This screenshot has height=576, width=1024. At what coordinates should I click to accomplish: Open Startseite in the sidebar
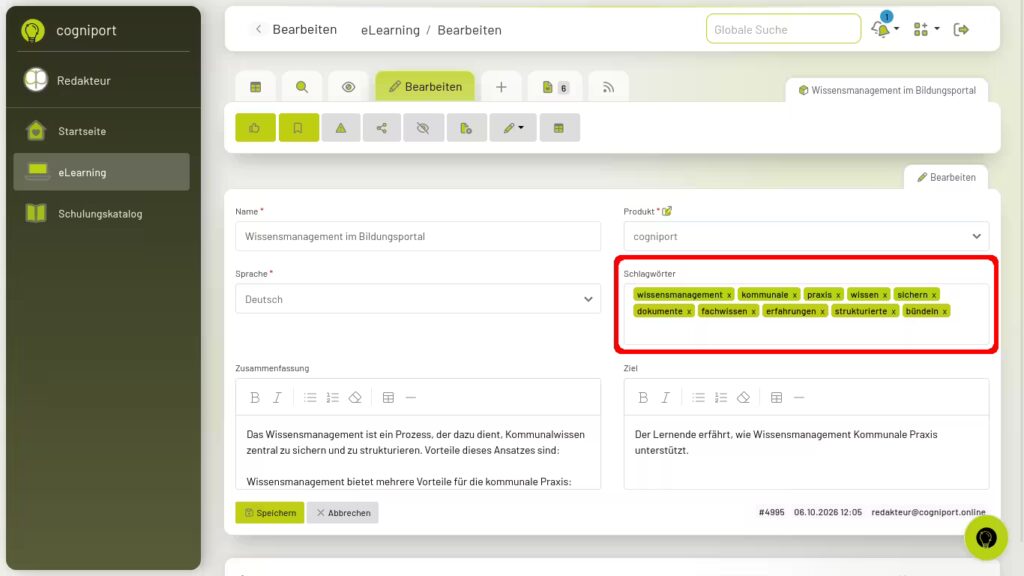(101, 131)
